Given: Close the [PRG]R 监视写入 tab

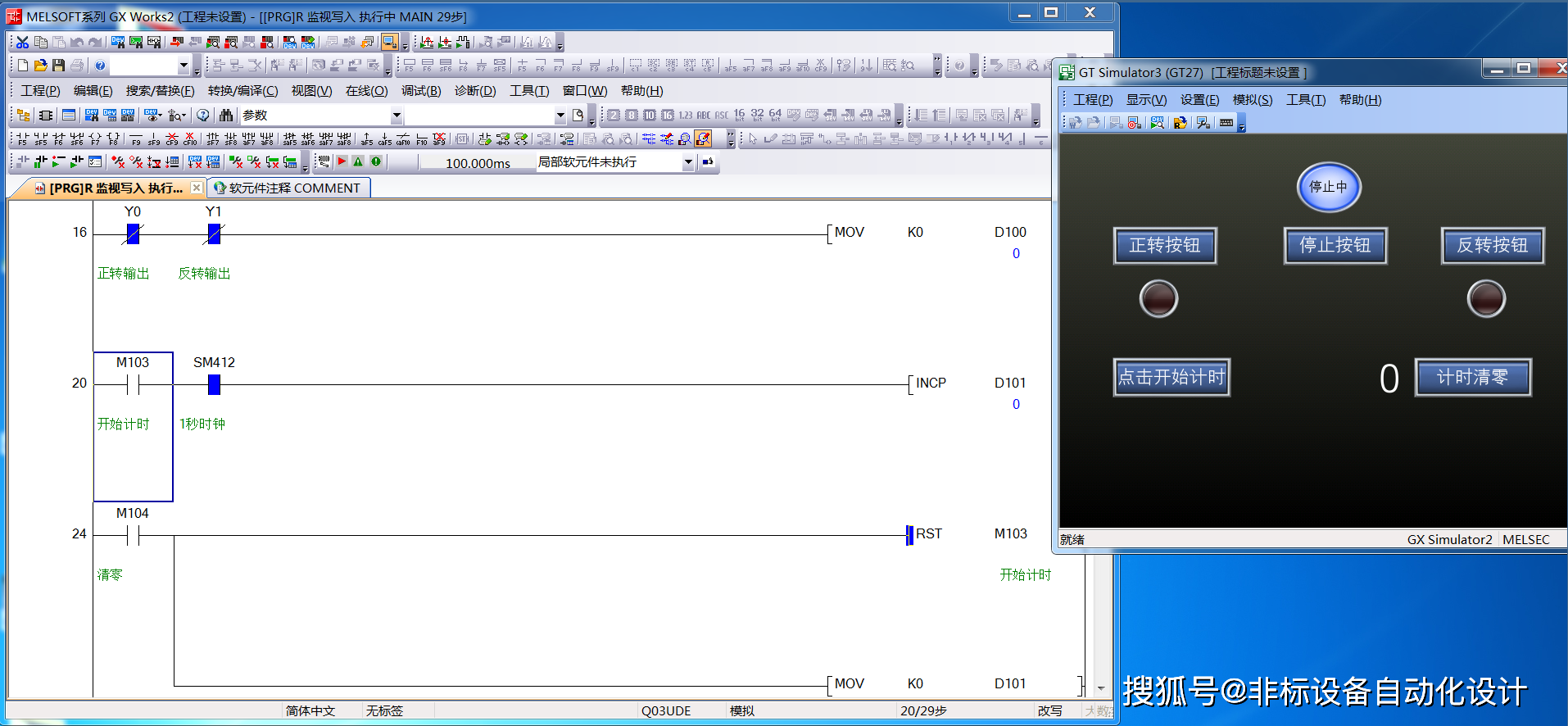Looking at the screenshot, I should 197,188.
